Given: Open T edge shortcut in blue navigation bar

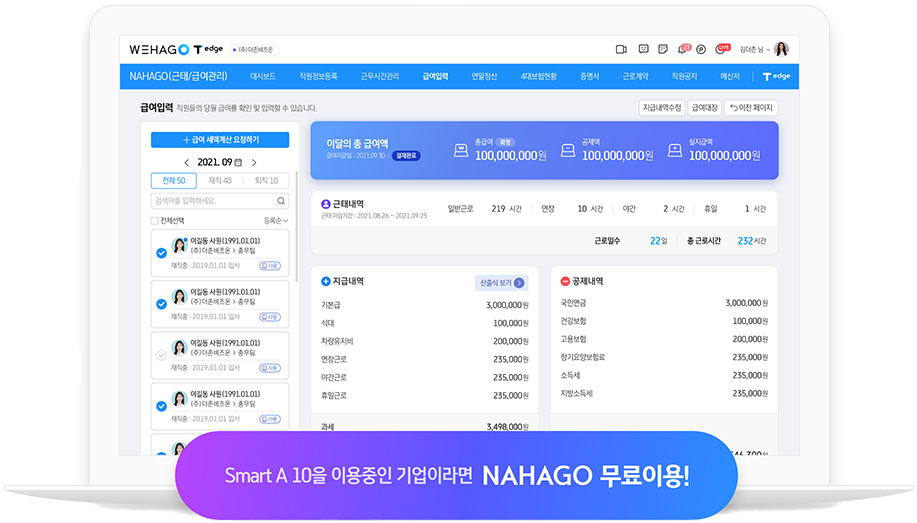Looking at the screenshot, I should click(777, 77).
